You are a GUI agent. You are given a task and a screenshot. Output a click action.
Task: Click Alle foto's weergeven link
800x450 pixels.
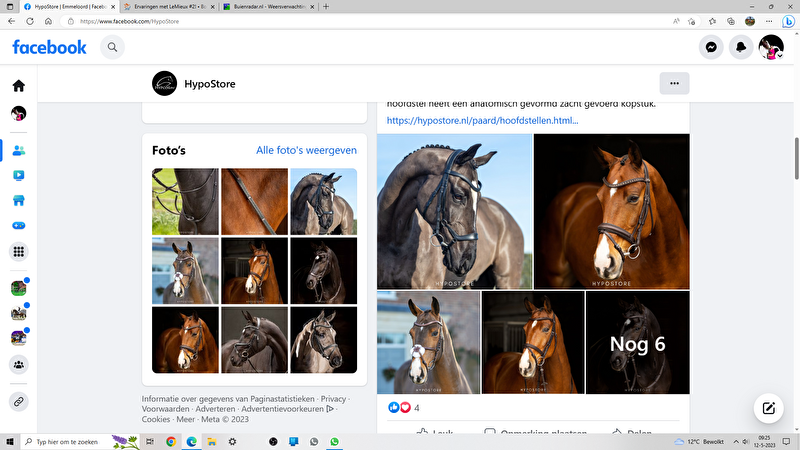(306, 150)
